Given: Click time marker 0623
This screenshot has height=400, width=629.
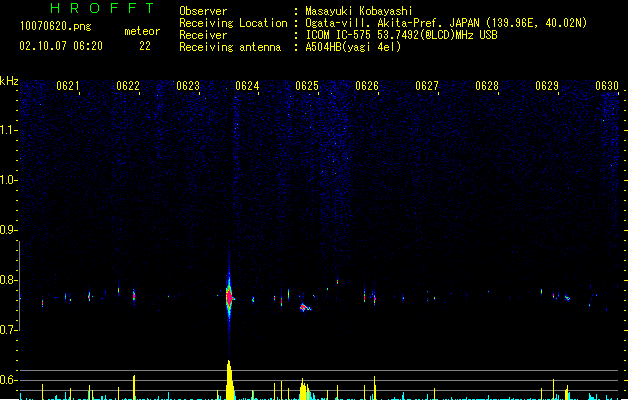Looking at the screenshot, I should tap(188, 86).
